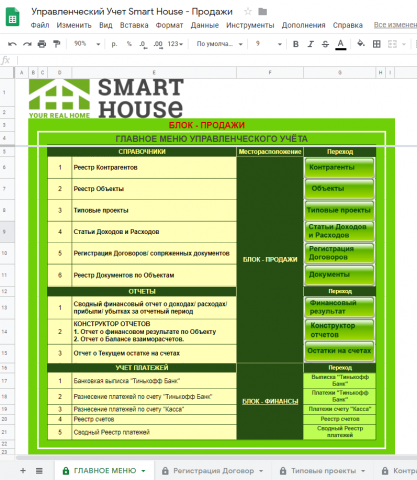This screenshot has width=417, height=480.
Task: Open the Инструменты menu
Action: pos(250,25)
